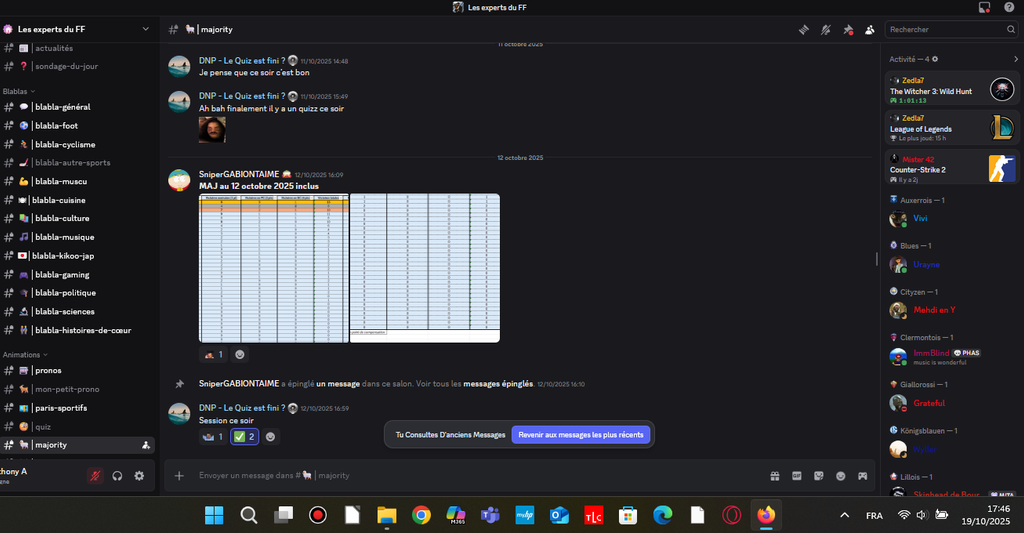Open pinned messages in header
Image resolution: width=1024 pixels, height=533 pixels.
(848, 30)
